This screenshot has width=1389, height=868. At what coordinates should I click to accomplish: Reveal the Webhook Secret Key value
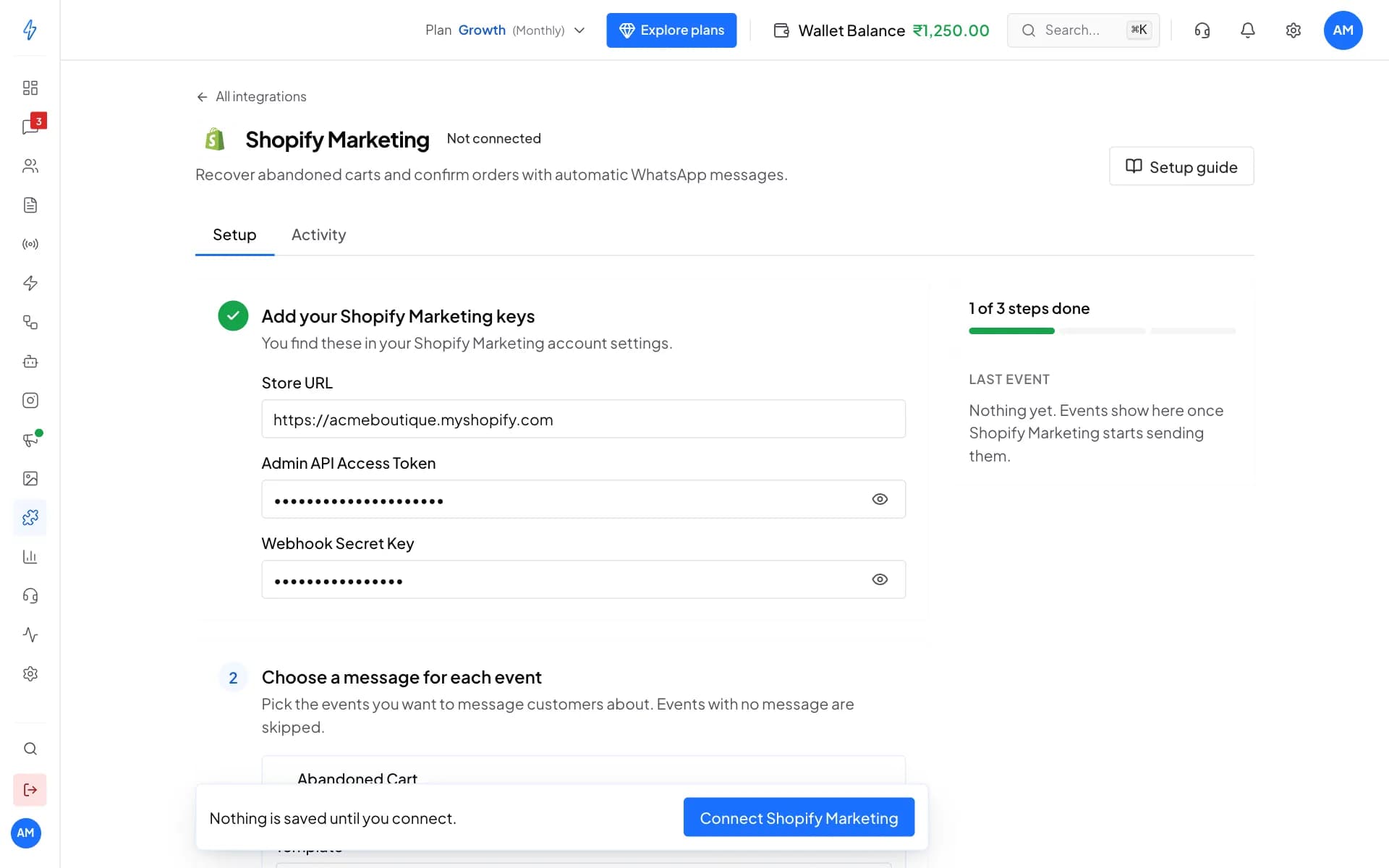(880, 579)
